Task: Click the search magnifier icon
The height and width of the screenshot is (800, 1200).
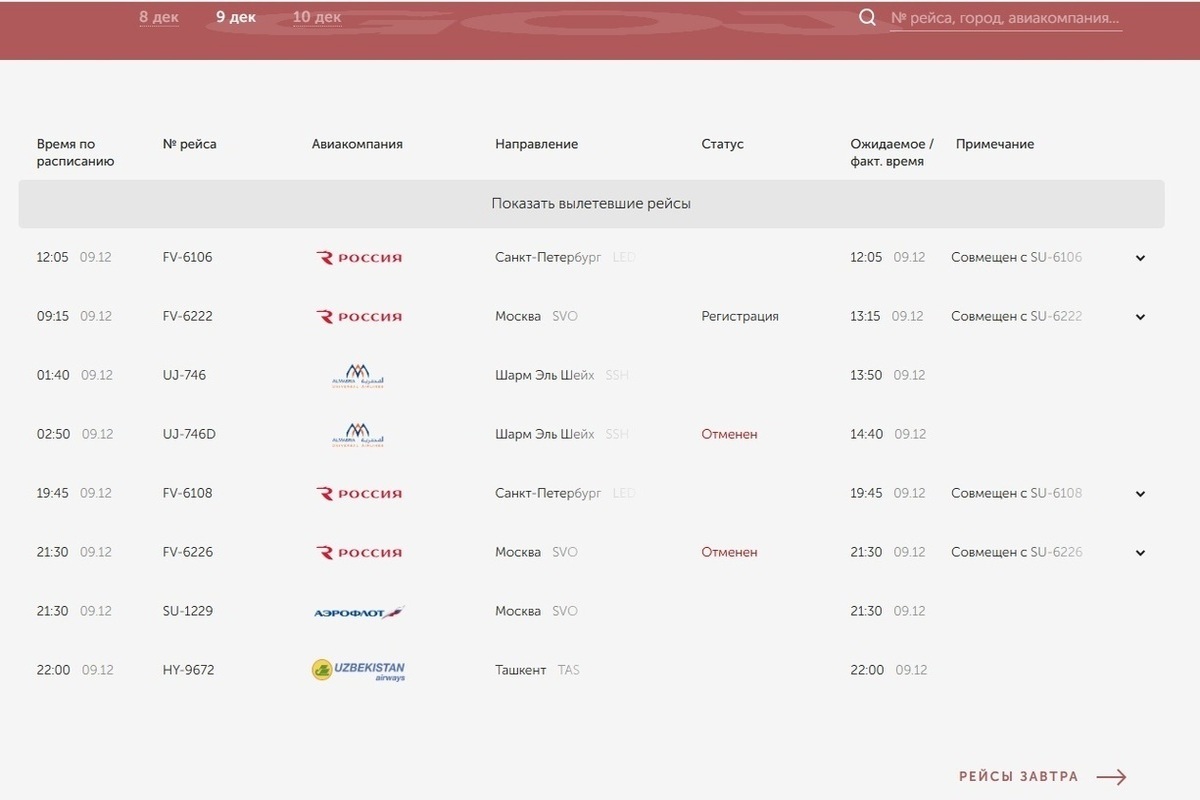Action: [x=868, y=18]
